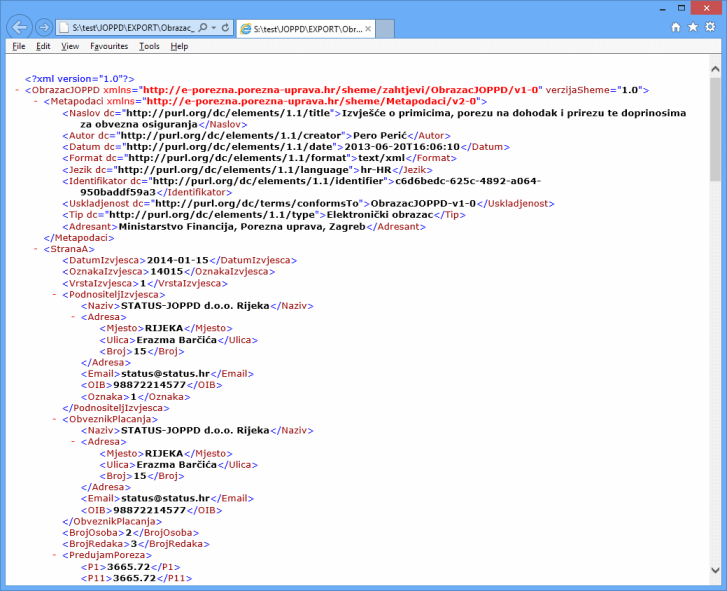Click the Refresh icon in address bar
Viewport: 727px width, 591px height.
pyautogui.click(x=225, y=28)
